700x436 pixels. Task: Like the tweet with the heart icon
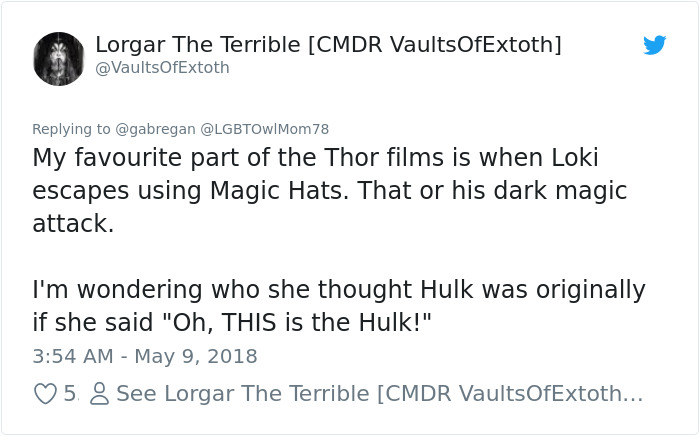coord(45,394)
